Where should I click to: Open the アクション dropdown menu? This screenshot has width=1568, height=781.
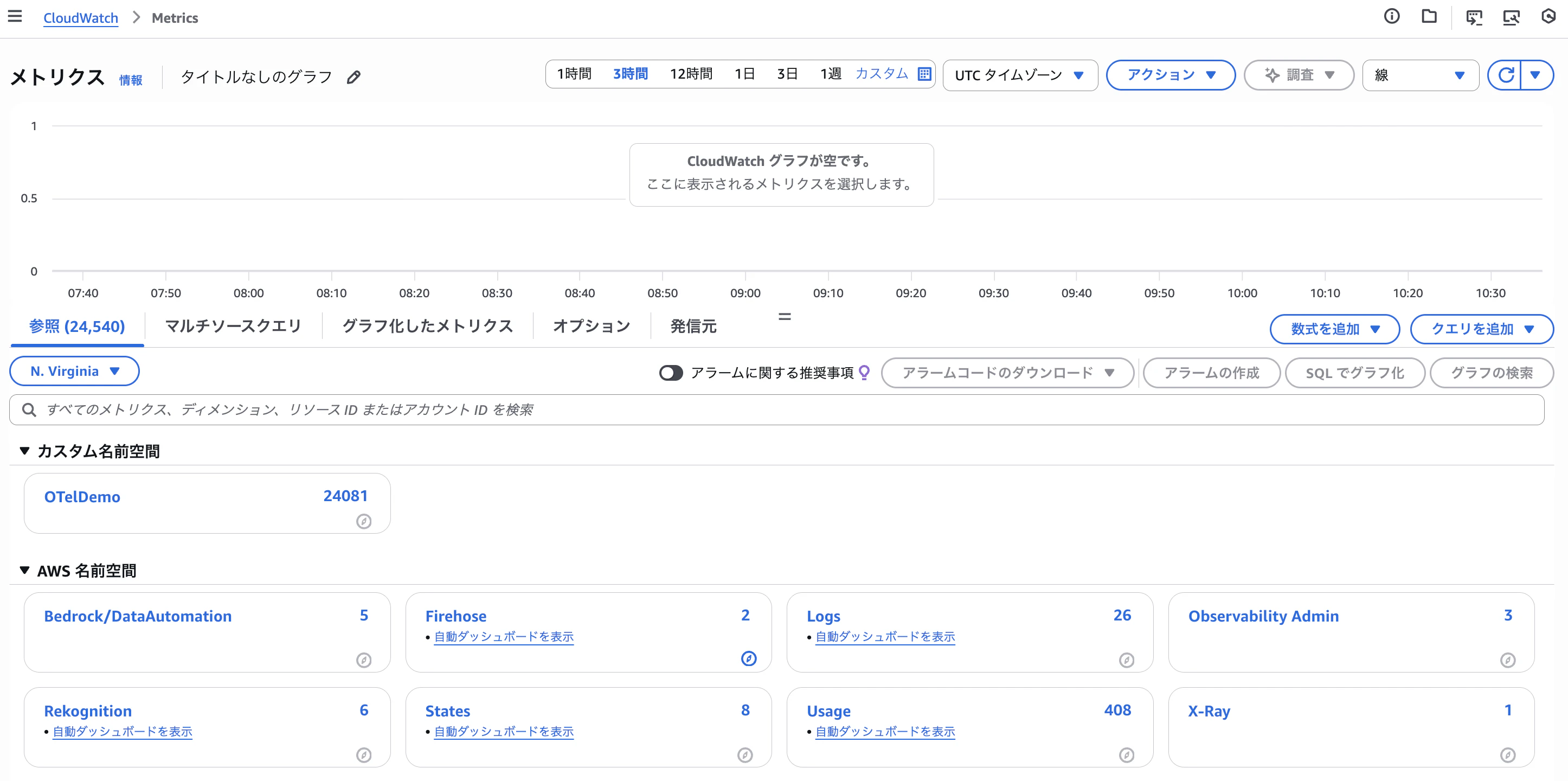click(1171, 75)
